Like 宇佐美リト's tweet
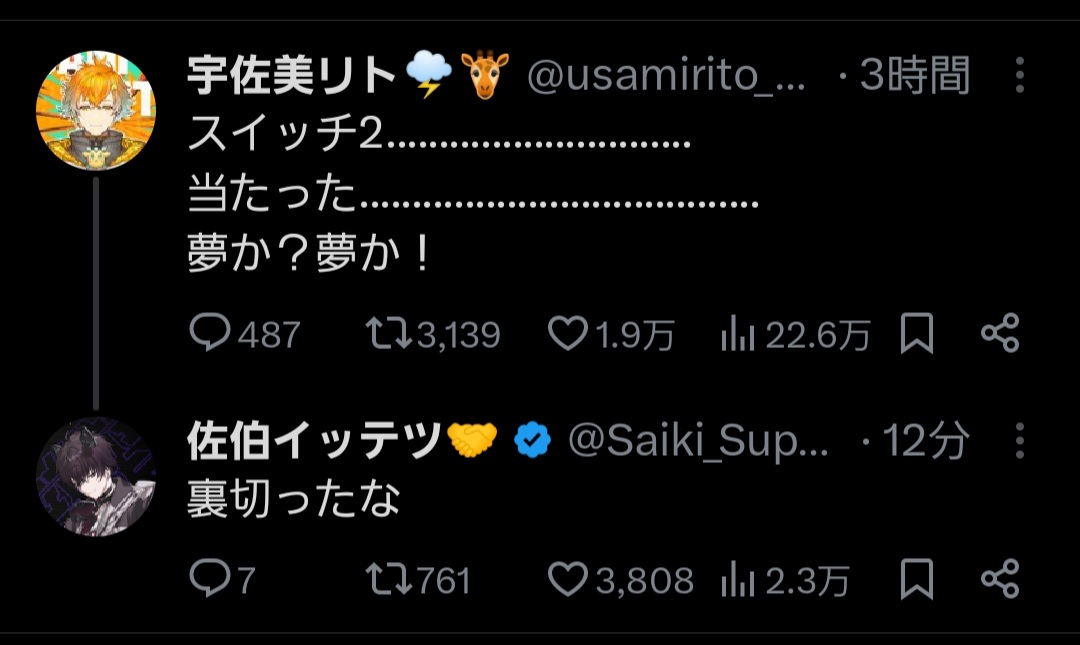This screenshot has width=1080, height=645. click(569, 334)
